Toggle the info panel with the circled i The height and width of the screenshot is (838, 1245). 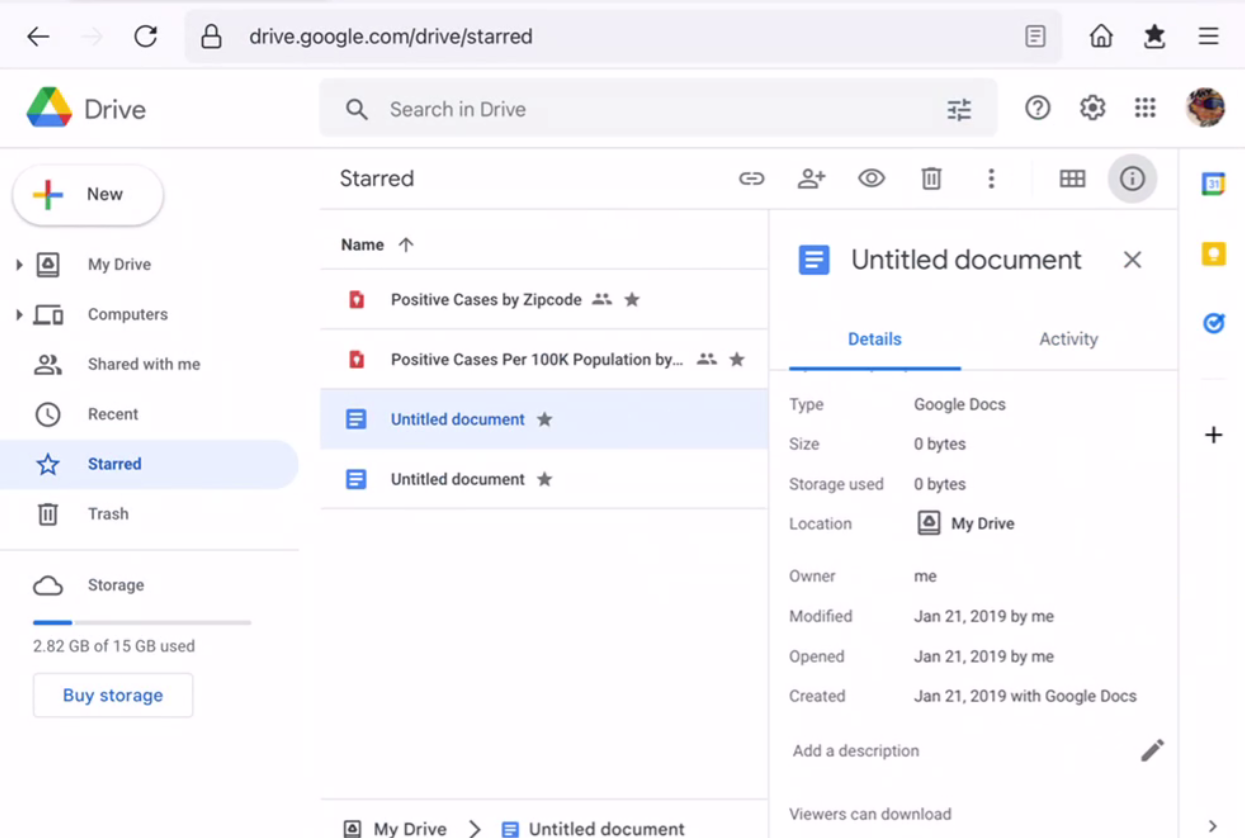pos(1132,178)
